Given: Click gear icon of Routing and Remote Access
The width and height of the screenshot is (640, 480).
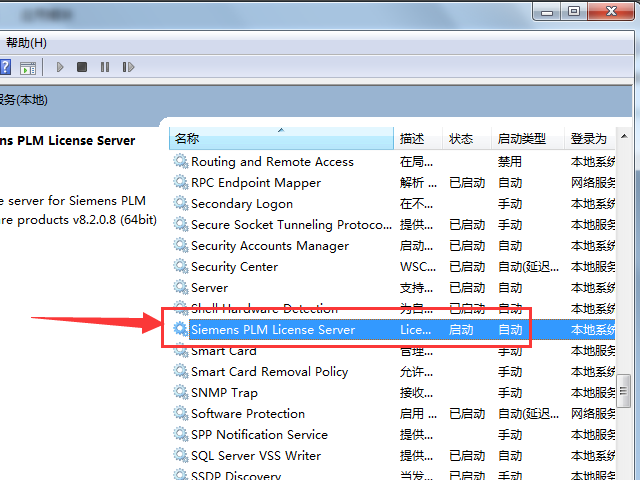Looking at the screenshot, I should (x=180, y=161).
